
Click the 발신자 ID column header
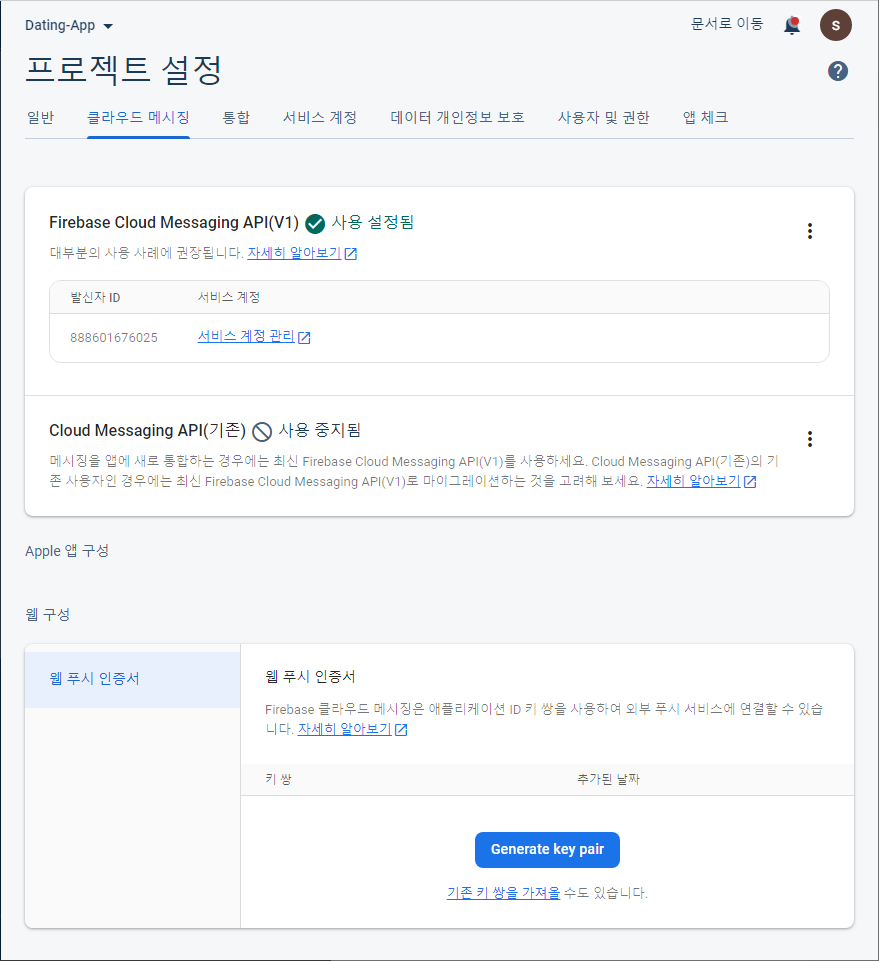coord(95,298)
